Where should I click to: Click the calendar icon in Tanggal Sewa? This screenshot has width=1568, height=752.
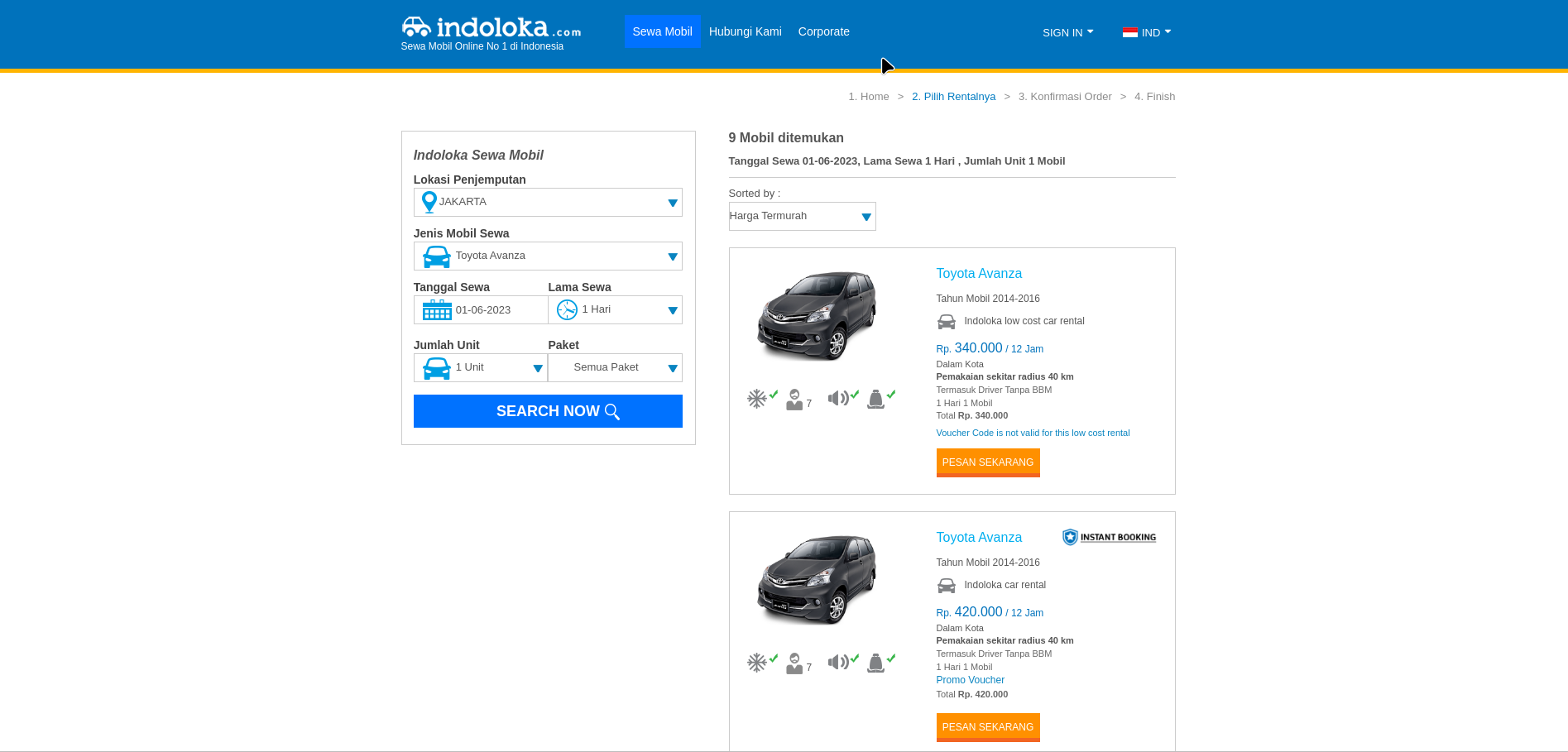[437, 310]
